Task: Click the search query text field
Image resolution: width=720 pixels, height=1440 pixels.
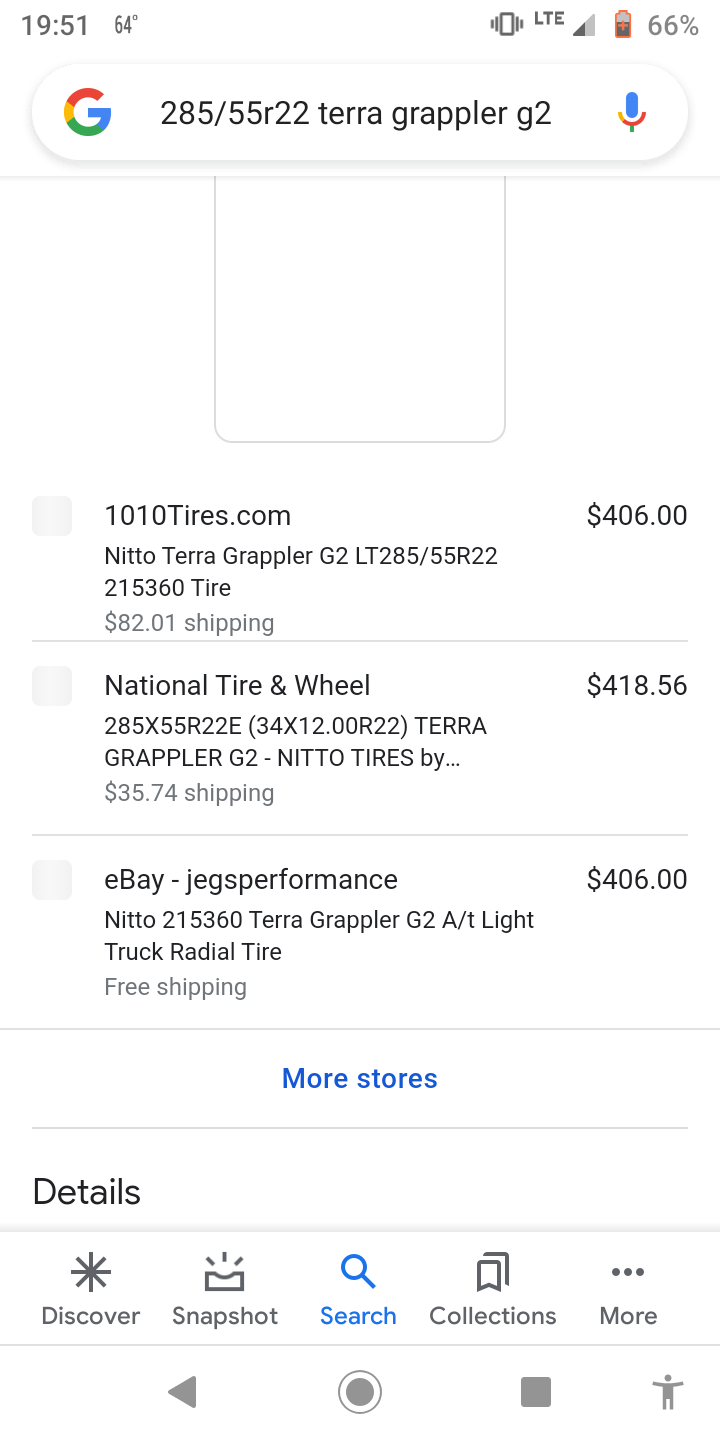Action: click(x=356, y=113)
